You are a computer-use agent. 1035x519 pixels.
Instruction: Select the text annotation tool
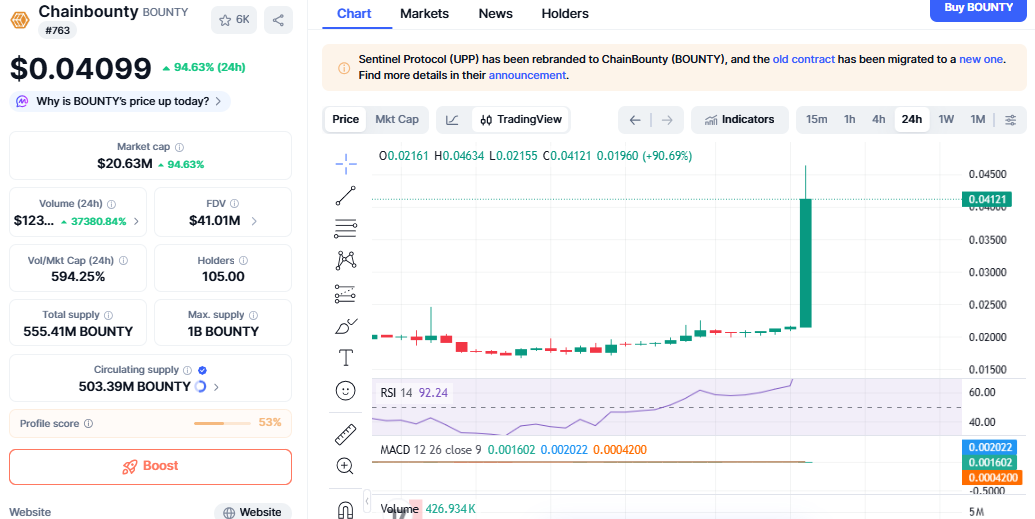coord(346,358)
